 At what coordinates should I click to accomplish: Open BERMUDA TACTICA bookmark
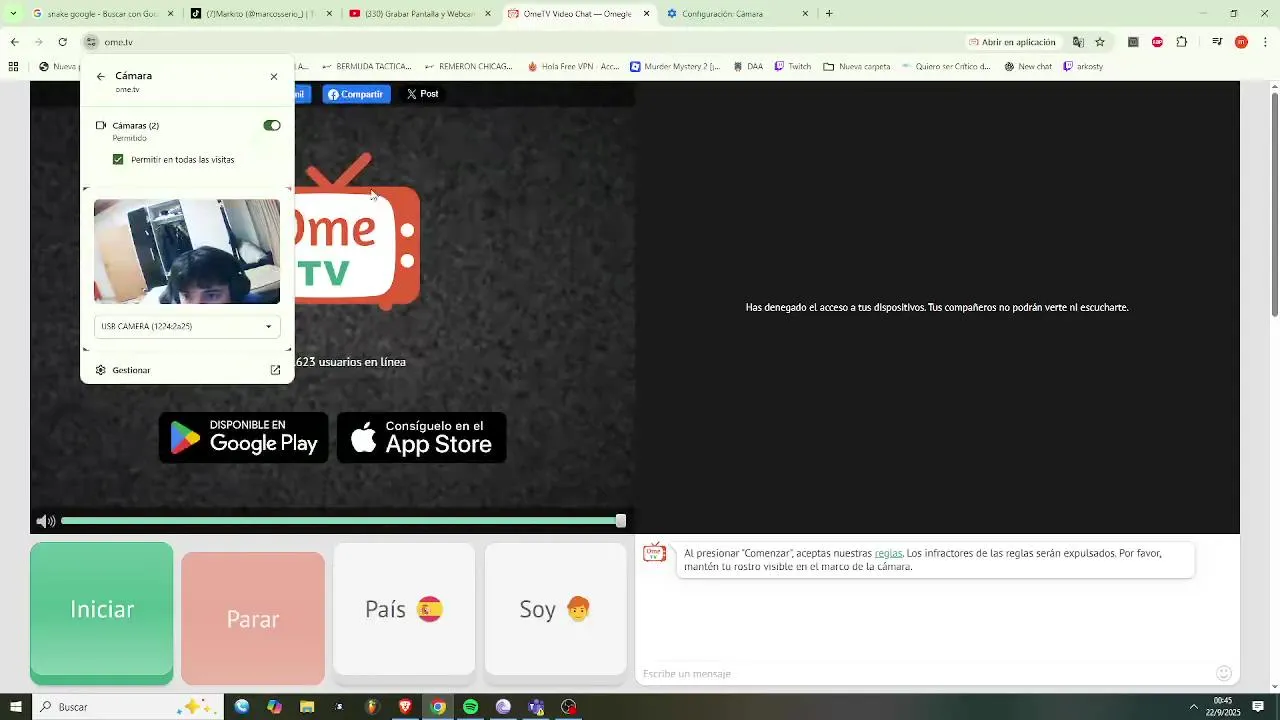pos(366,67)
